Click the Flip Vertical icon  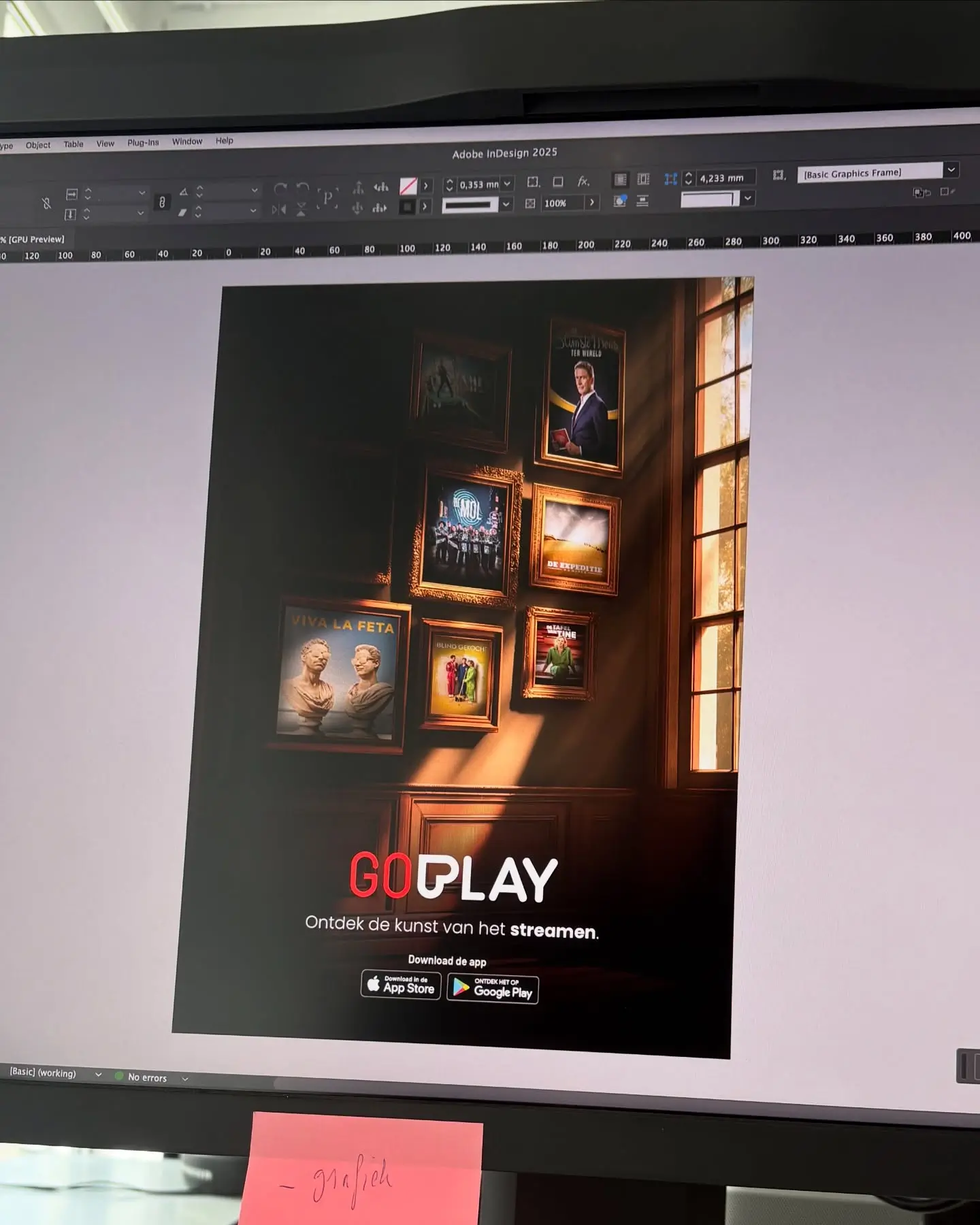coord(301,210)
